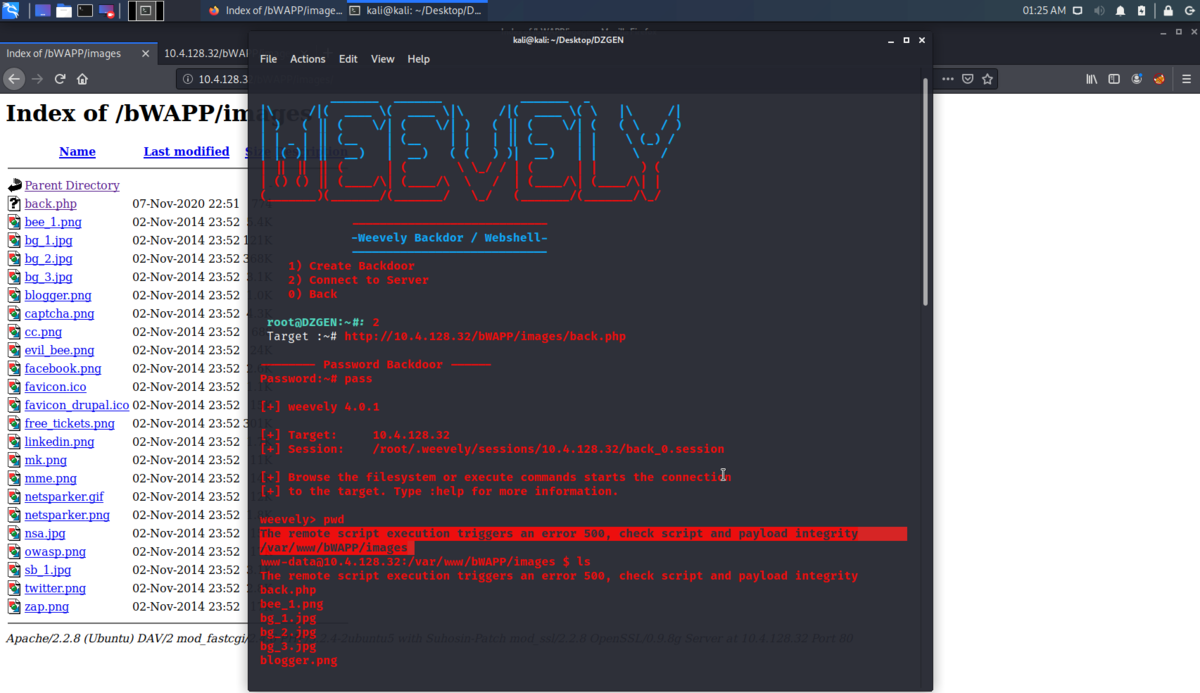Sort listing by Last modified
Screen dimensions: 1200x693
(186, 152)
